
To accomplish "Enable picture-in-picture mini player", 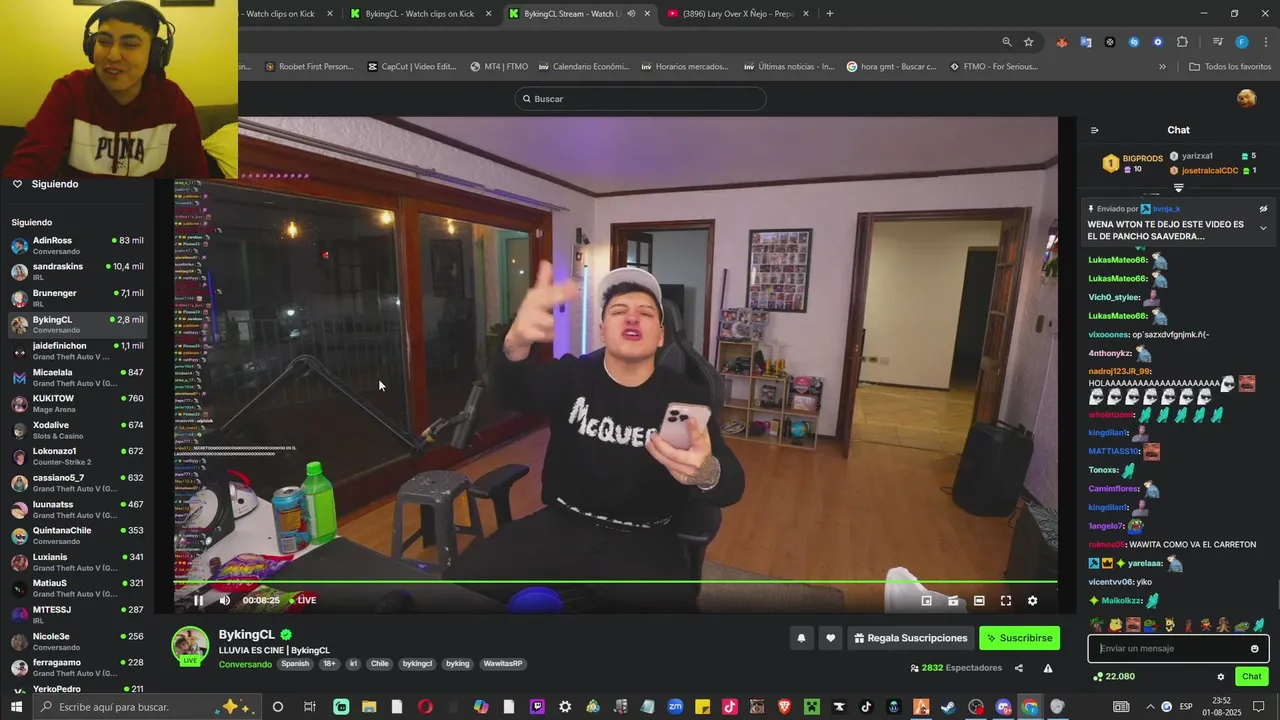I will click(x=926, y=601).
